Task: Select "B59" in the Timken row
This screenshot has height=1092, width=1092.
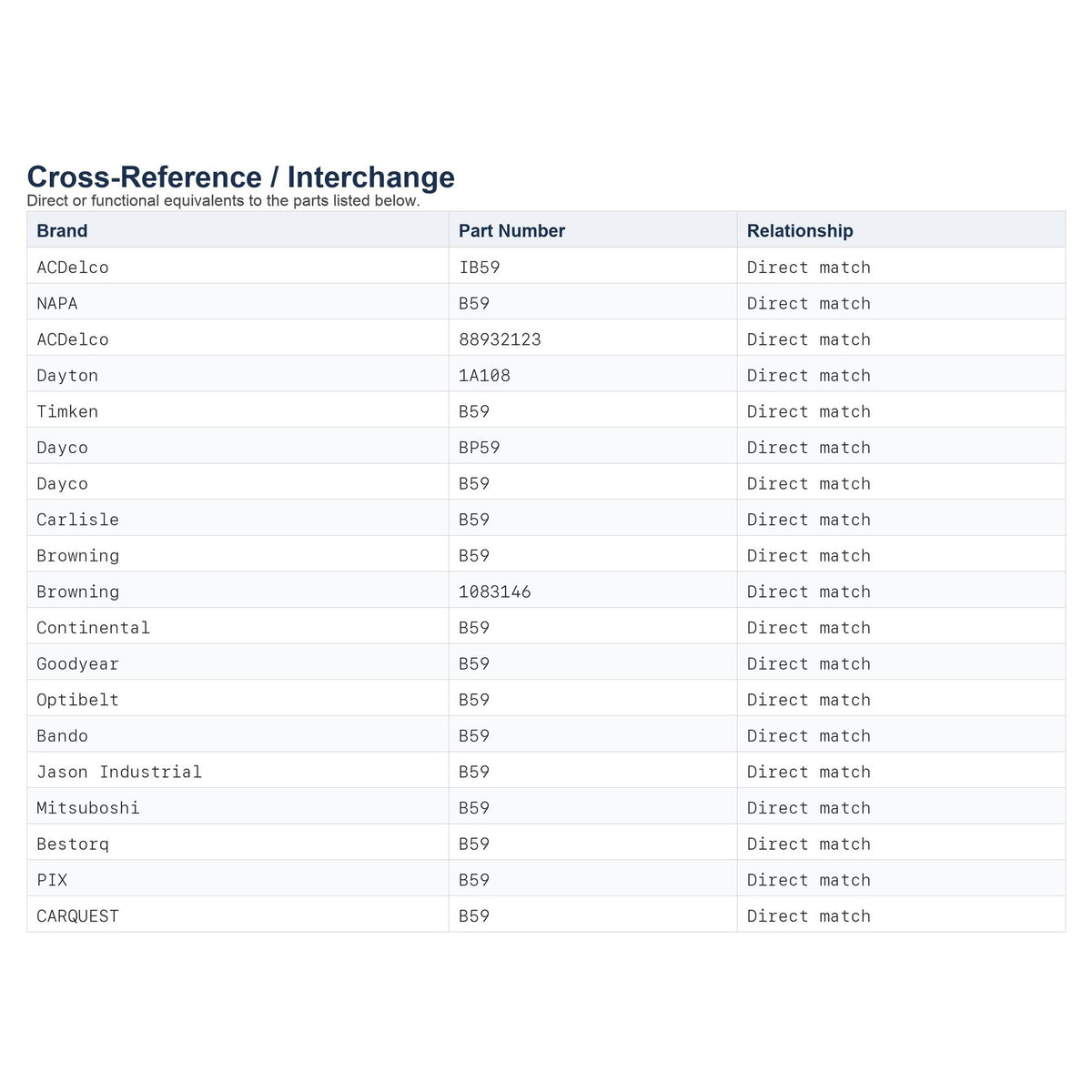Action: [x=474, y=411]
